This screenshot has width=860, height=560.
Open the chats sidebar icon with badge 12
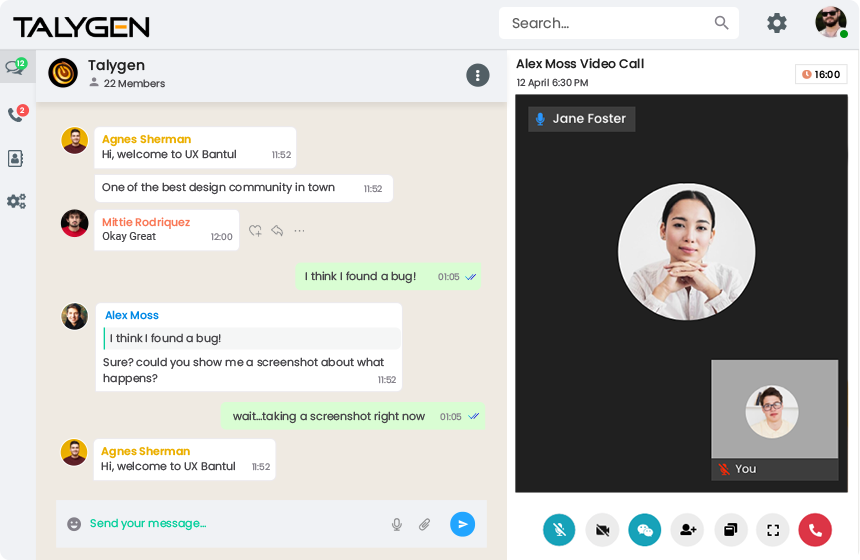[16, 66]
